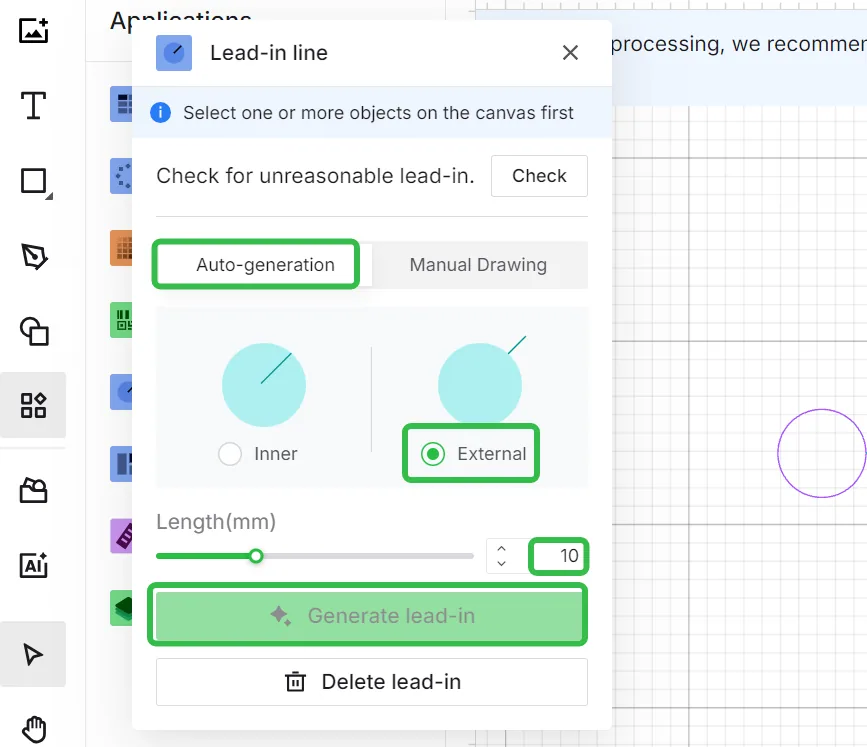Increase length with the stepper up arrow
867x747 pixels.
click(502, 549)
